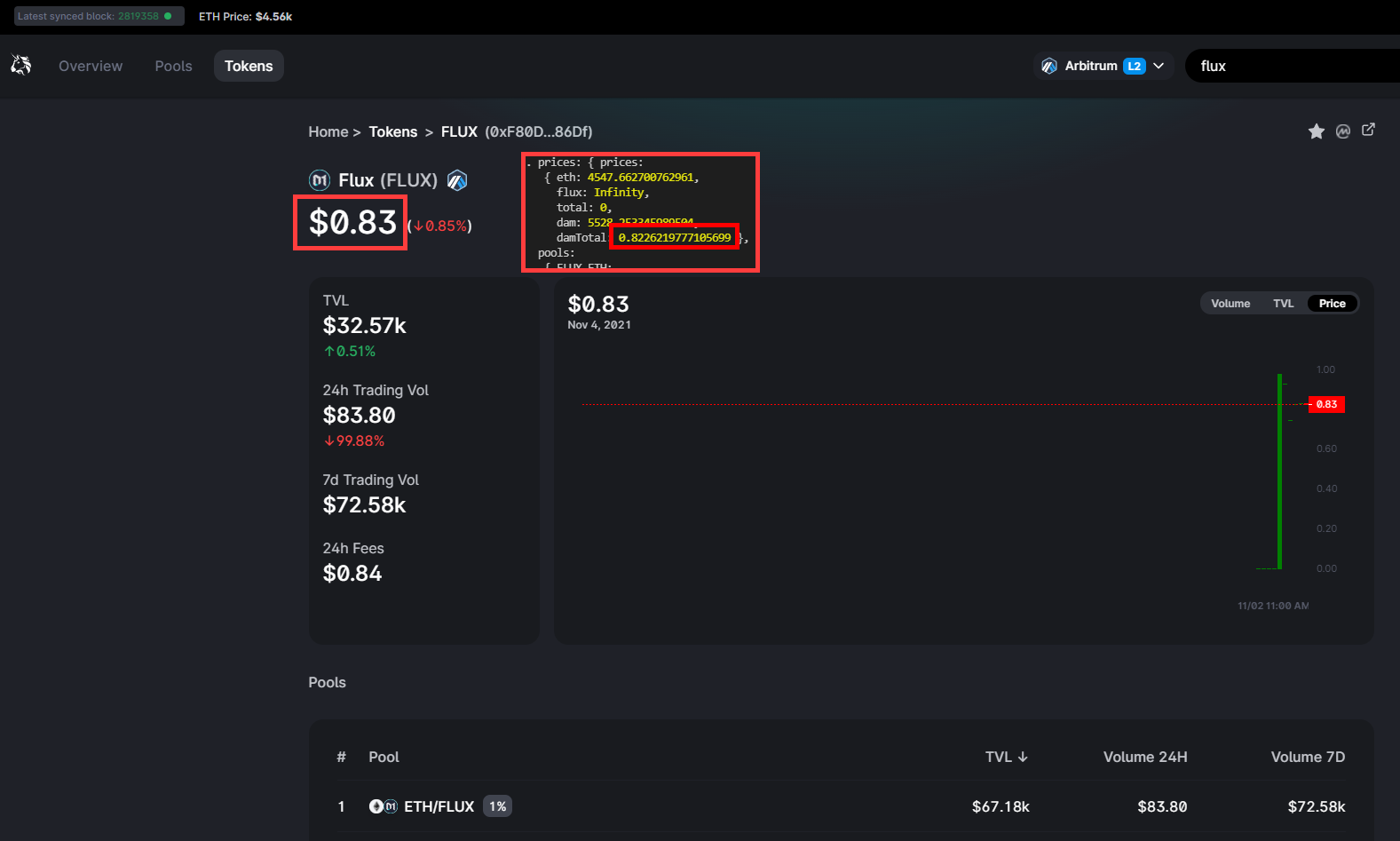
Task: Open the ETH/FLUX pool row
Action: point(841,806)
